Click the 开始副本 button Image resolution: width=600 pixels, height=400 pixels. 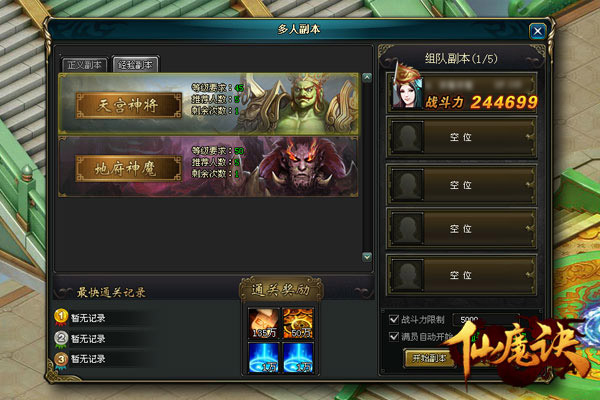click(429, 359)
